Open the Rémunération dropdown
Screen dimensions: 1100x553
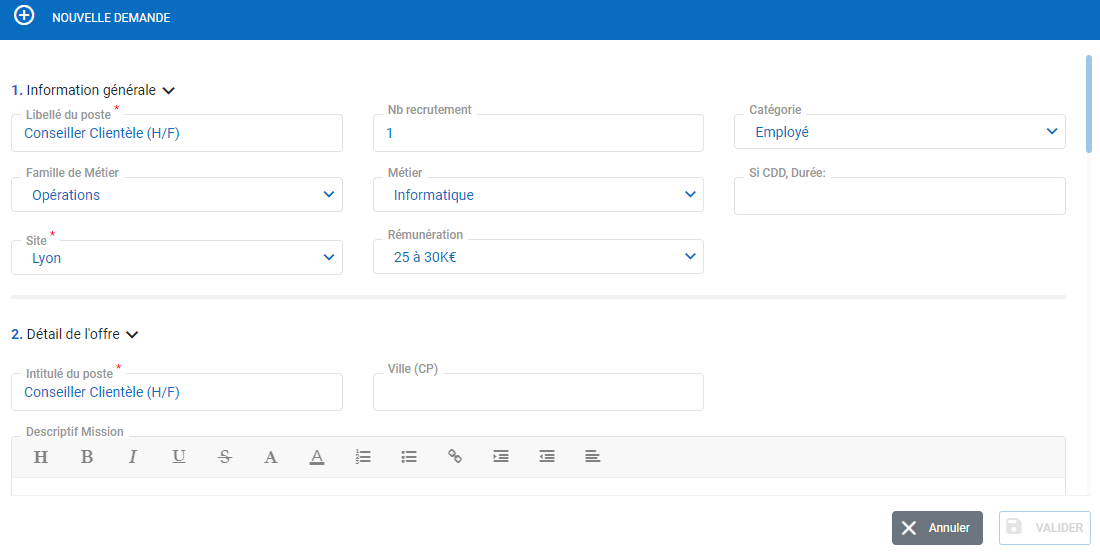pos(538,258)
